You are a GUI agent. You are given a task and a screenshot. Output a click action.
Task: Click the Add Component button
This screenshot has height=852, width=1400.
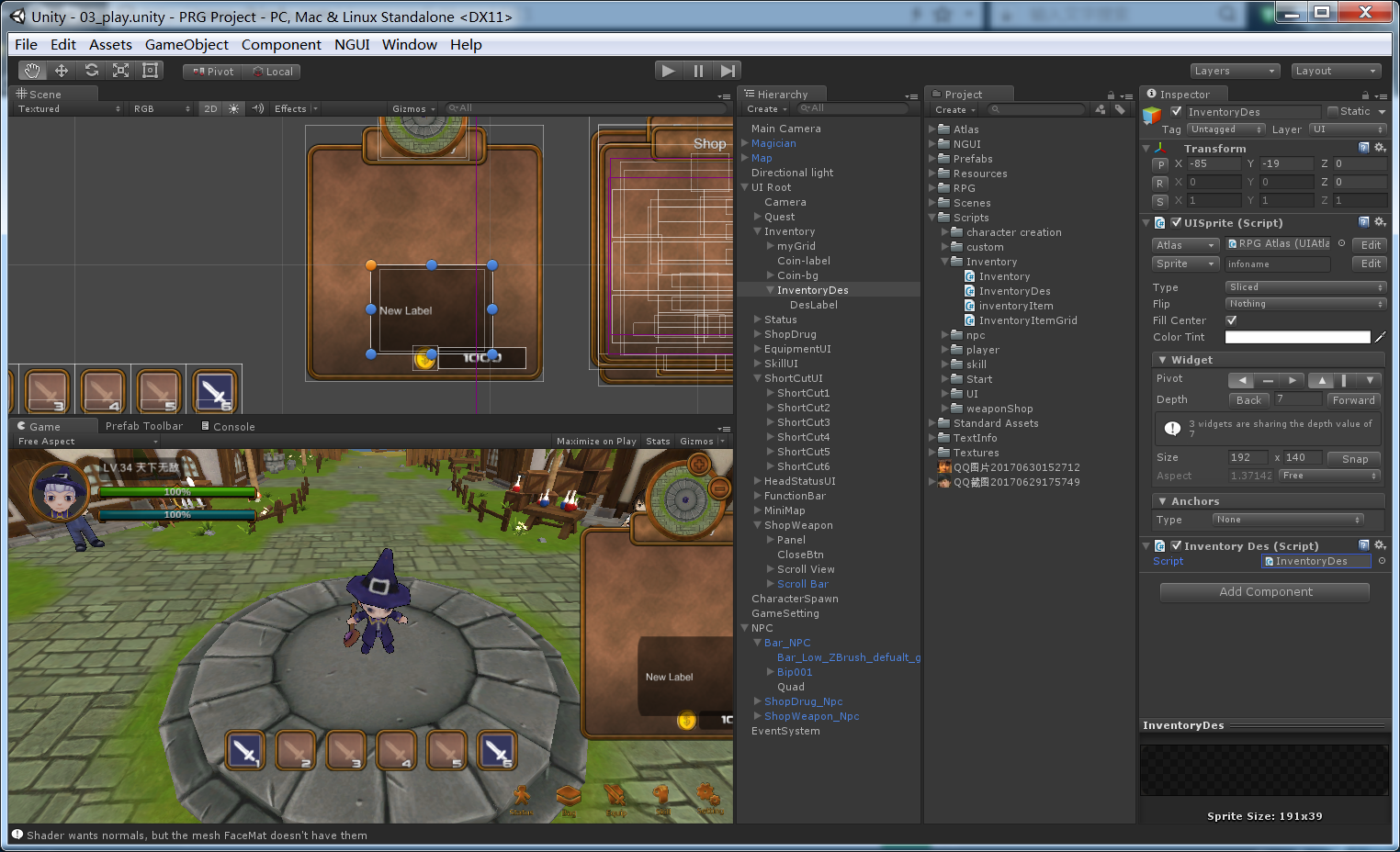[x=1265, y=592]
